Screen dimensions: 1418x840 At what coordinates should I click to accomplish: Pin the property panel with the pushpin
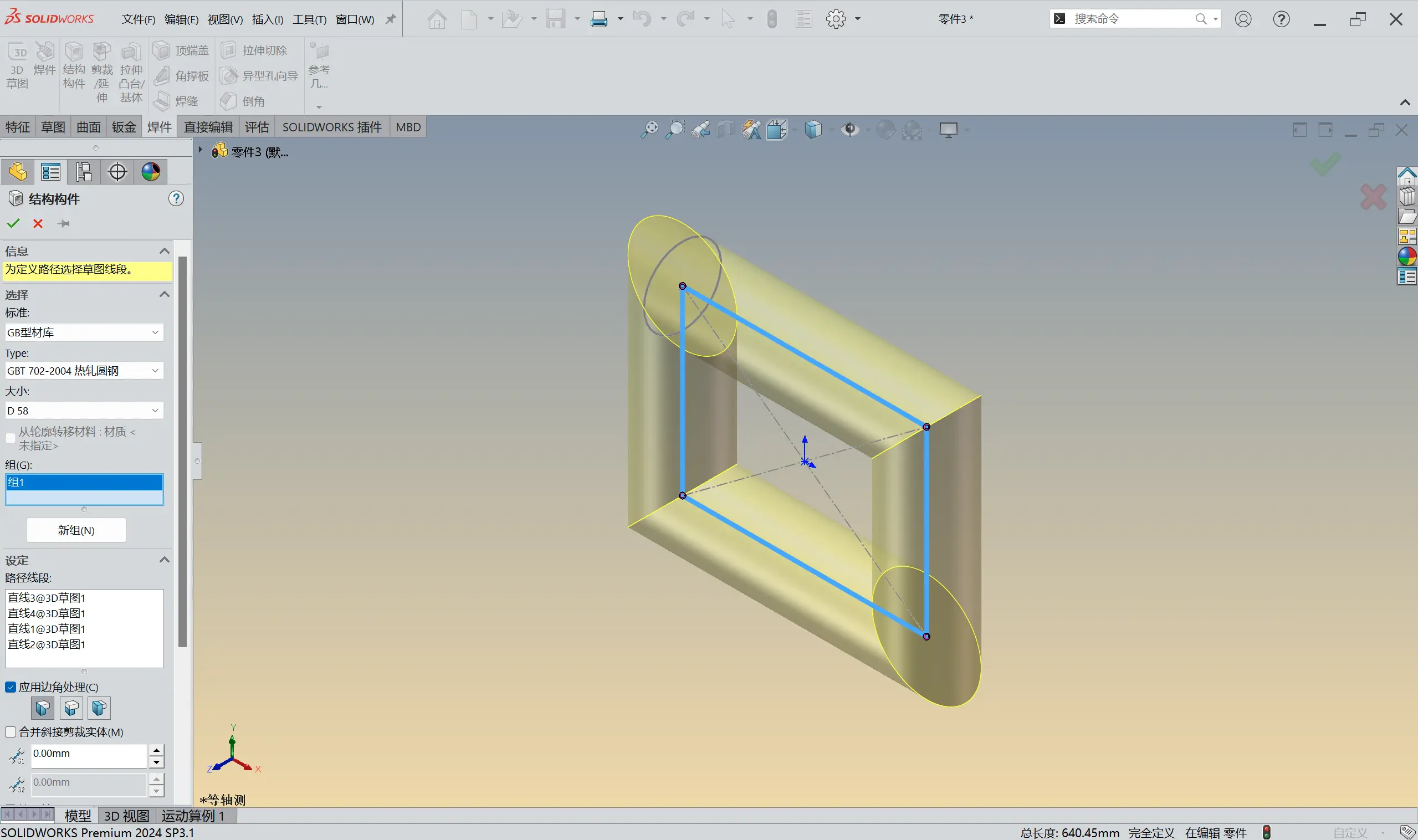[x=63, y=224]
